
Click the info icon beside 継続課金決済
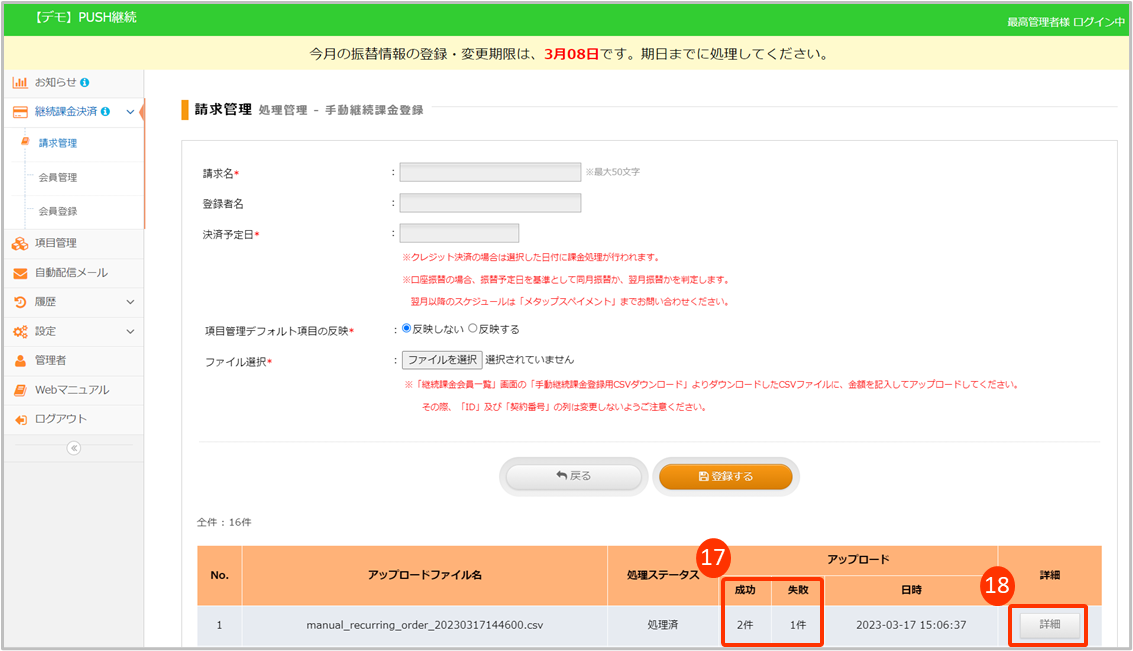point(105,111)
